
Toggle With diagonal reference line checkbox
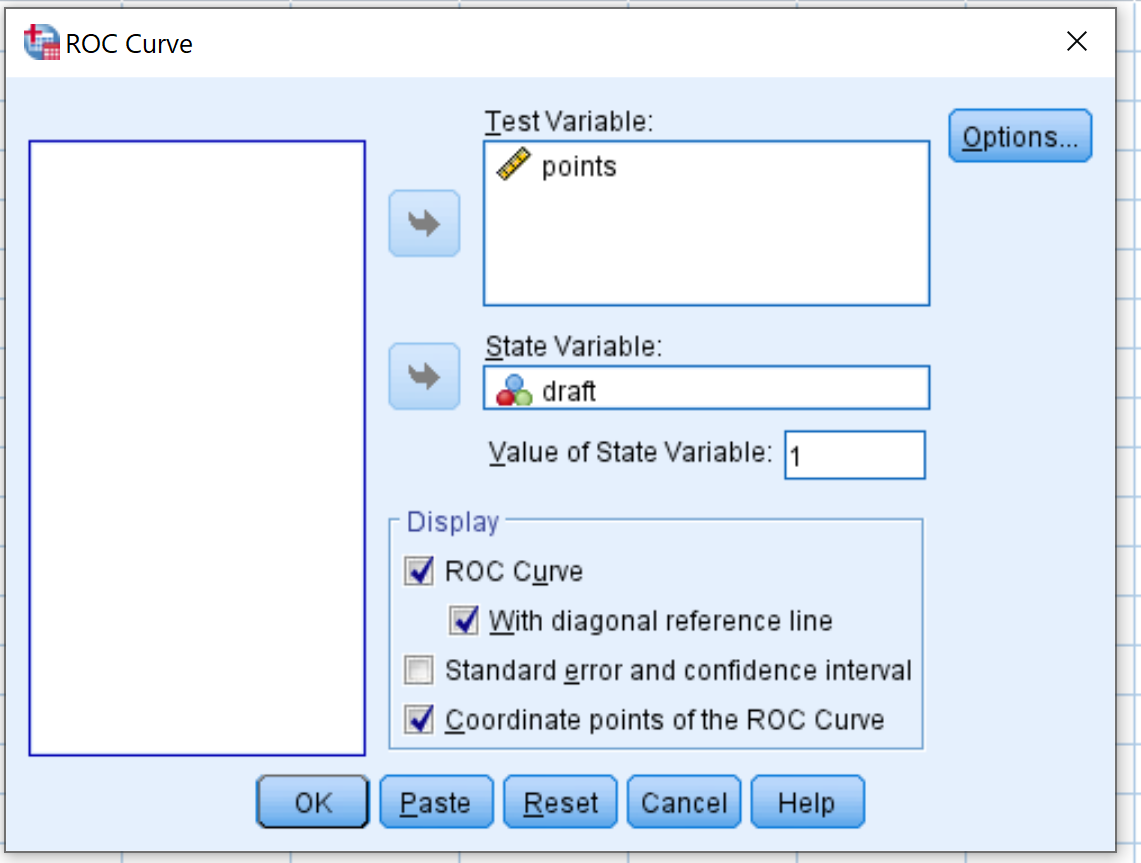point(464,621)
